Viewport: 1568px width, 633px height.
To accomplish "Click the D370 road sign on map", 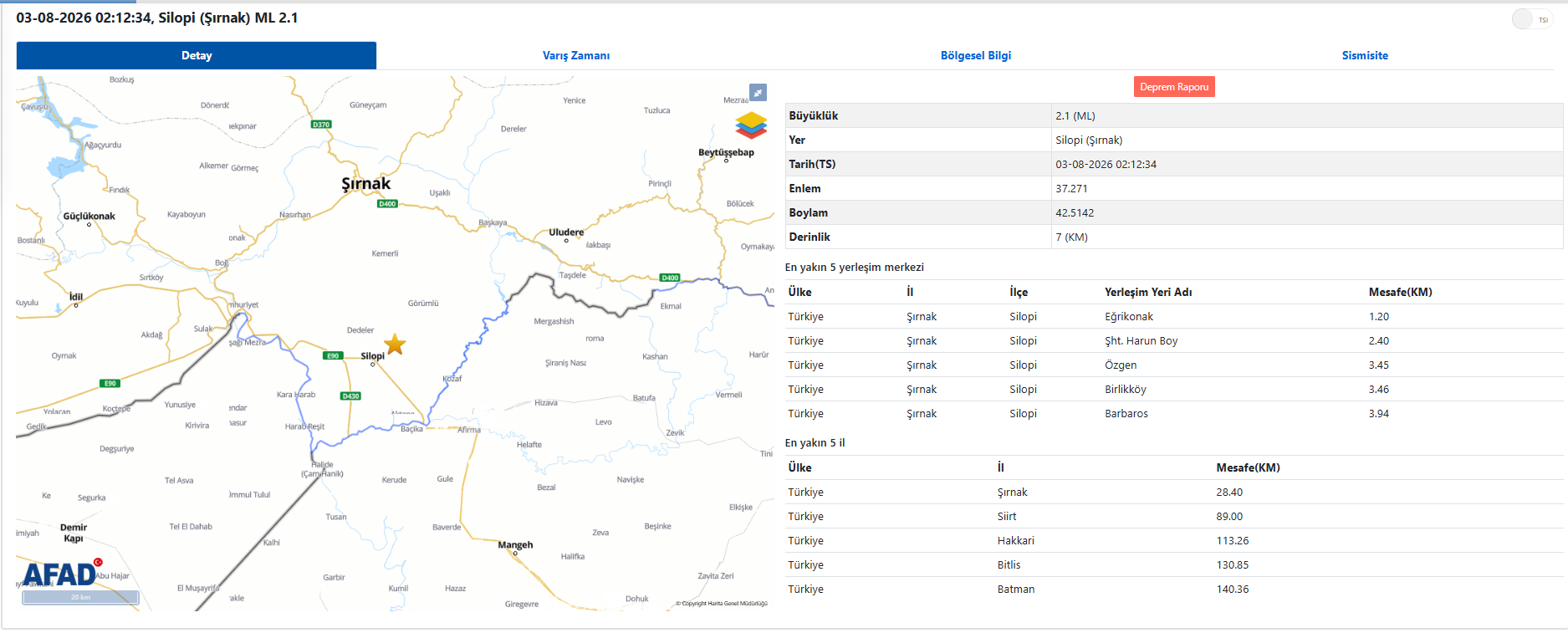I will [321, 125].
